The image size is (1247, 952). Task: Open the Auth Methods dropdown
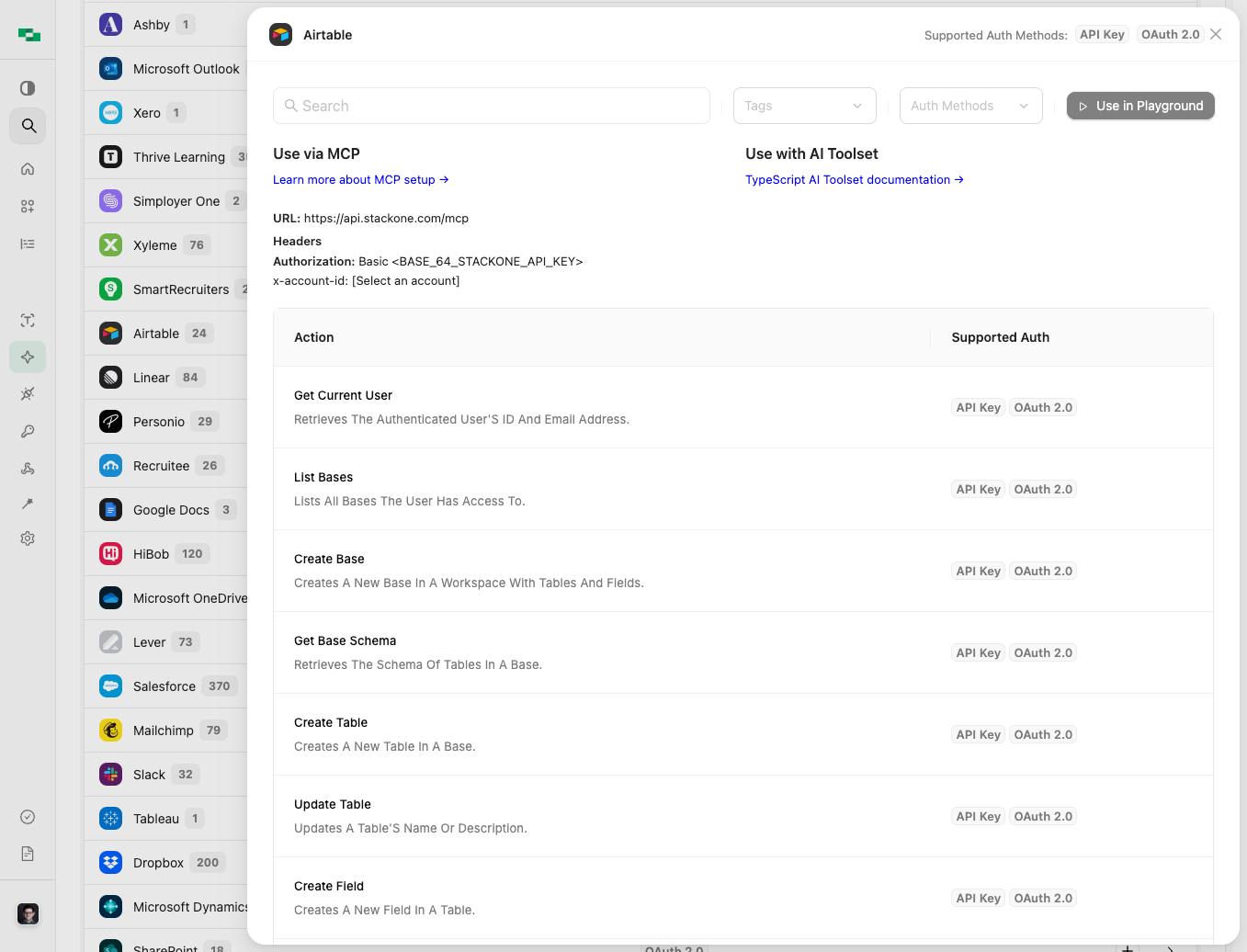[x=970, y=106]
